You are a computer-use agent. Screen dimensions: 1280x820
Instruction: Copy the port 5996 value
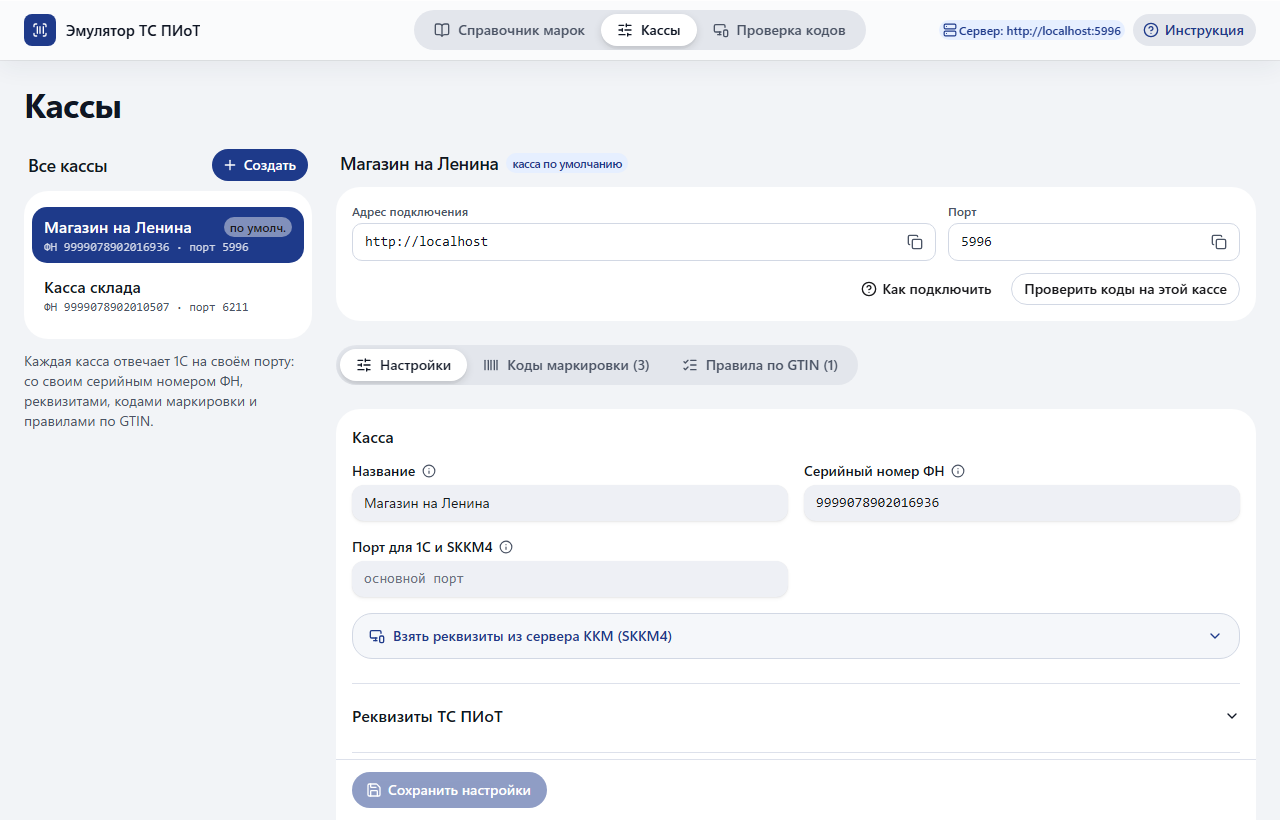tap(1218, 242)
